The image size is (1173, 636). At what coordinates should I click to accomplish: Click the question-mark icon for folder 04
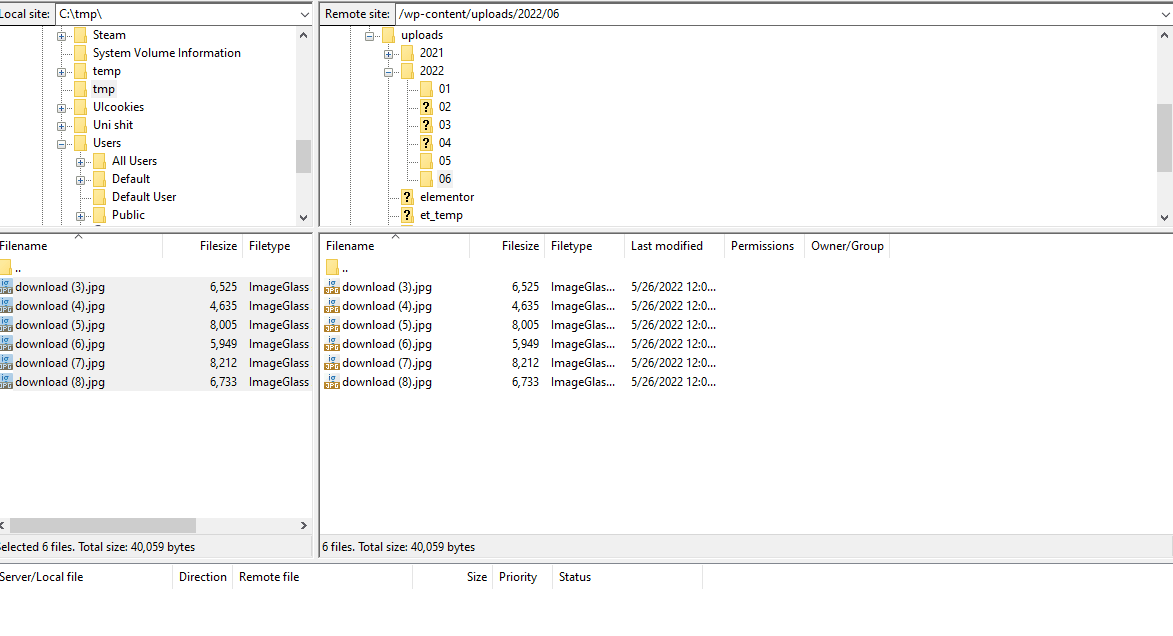click(426, 143)
